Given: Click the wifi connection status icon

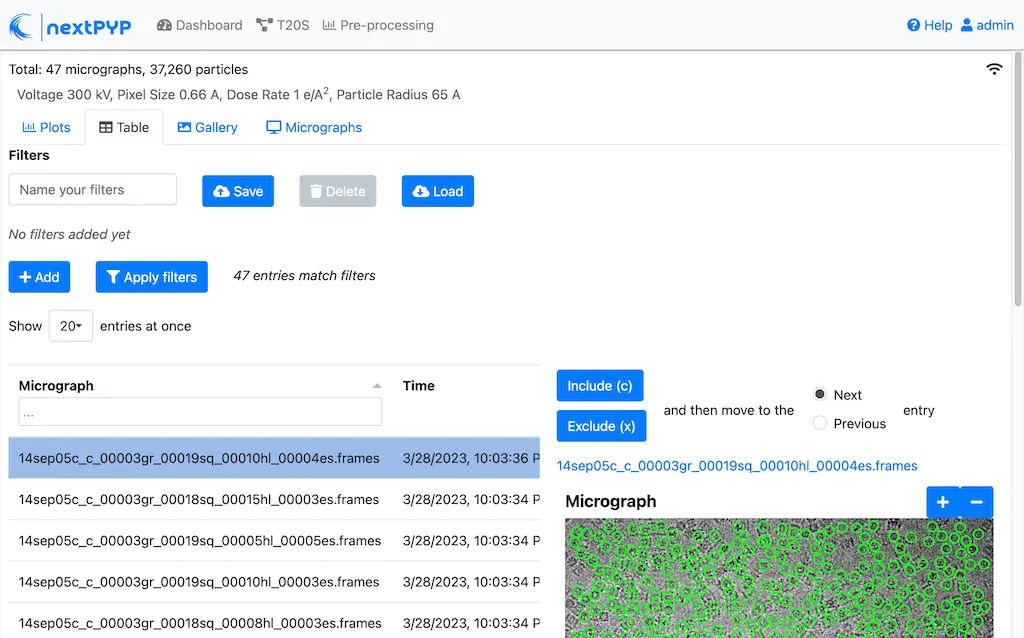Looking at the screenshot, I should tap(994, 69).
